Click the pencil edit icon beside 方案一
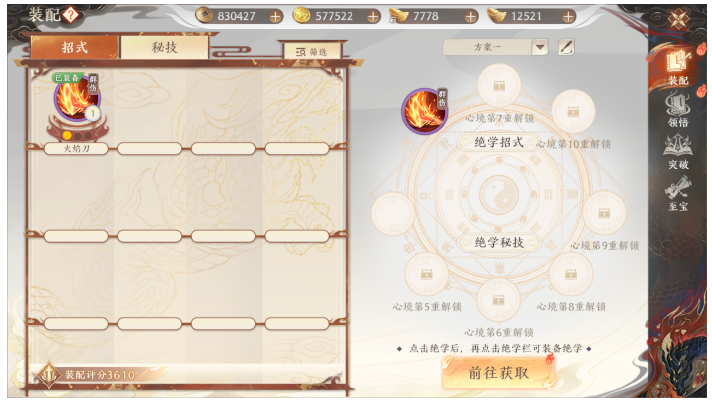 coord(566,47)
